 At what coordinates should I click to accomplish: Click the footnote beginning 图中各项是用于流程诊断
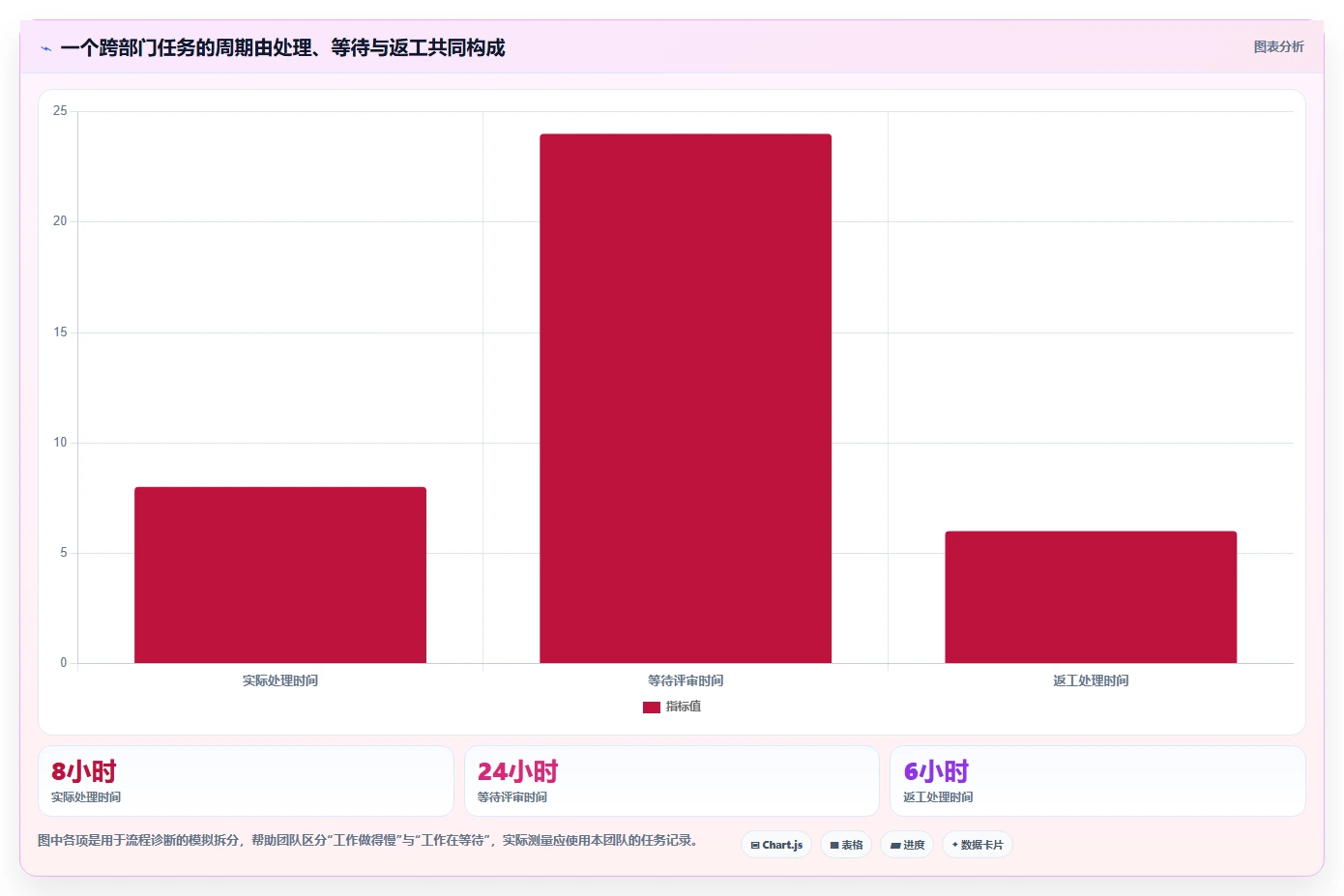(x=368, y=840)
